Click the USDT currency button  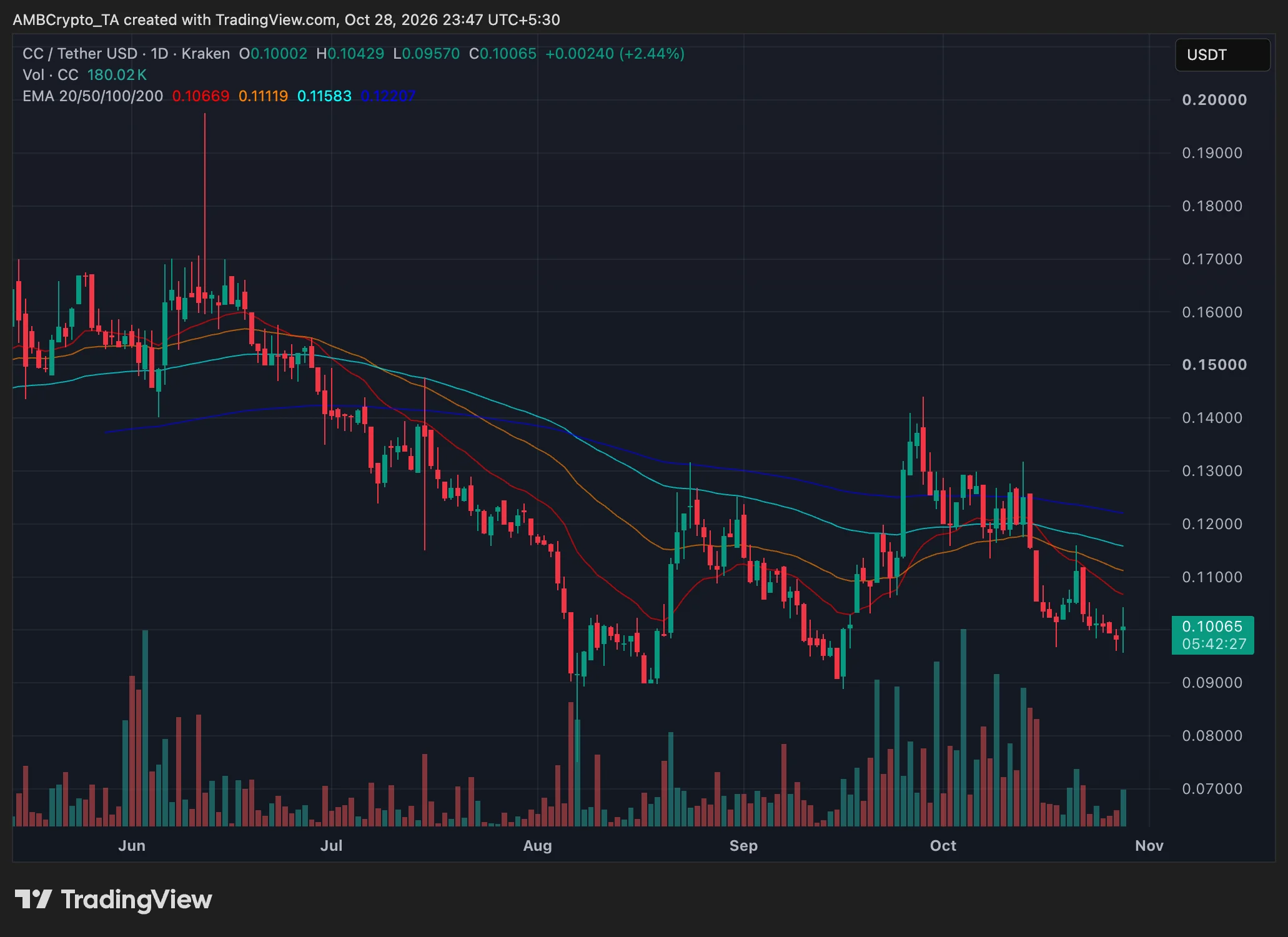tap(1222, 55)
